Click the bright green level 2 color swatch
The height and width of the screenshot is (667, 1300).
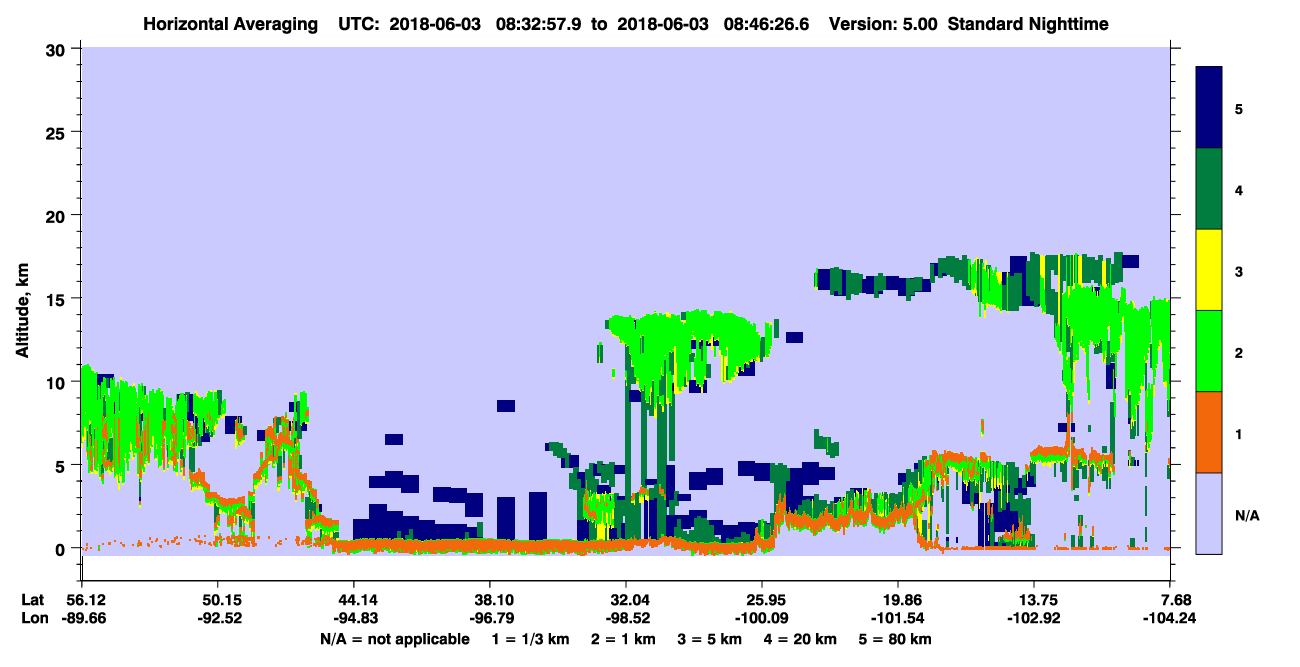pyautogui.click(x=1209, y=350)
